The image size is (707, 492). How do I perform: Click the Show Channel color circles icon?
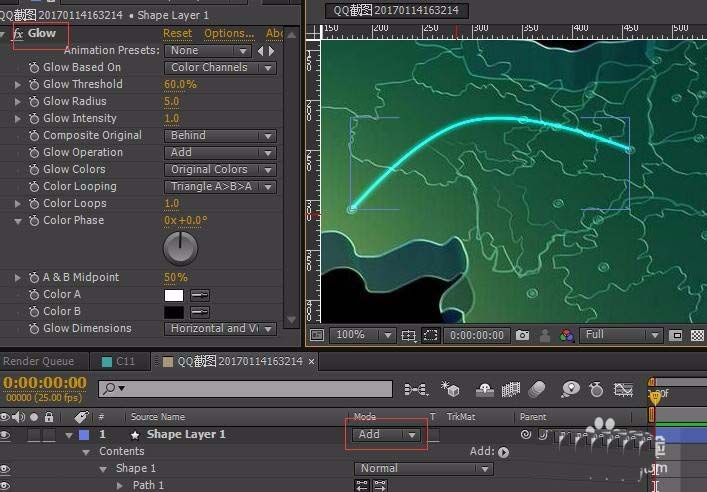pyautogui.click(x=566, y=335)
